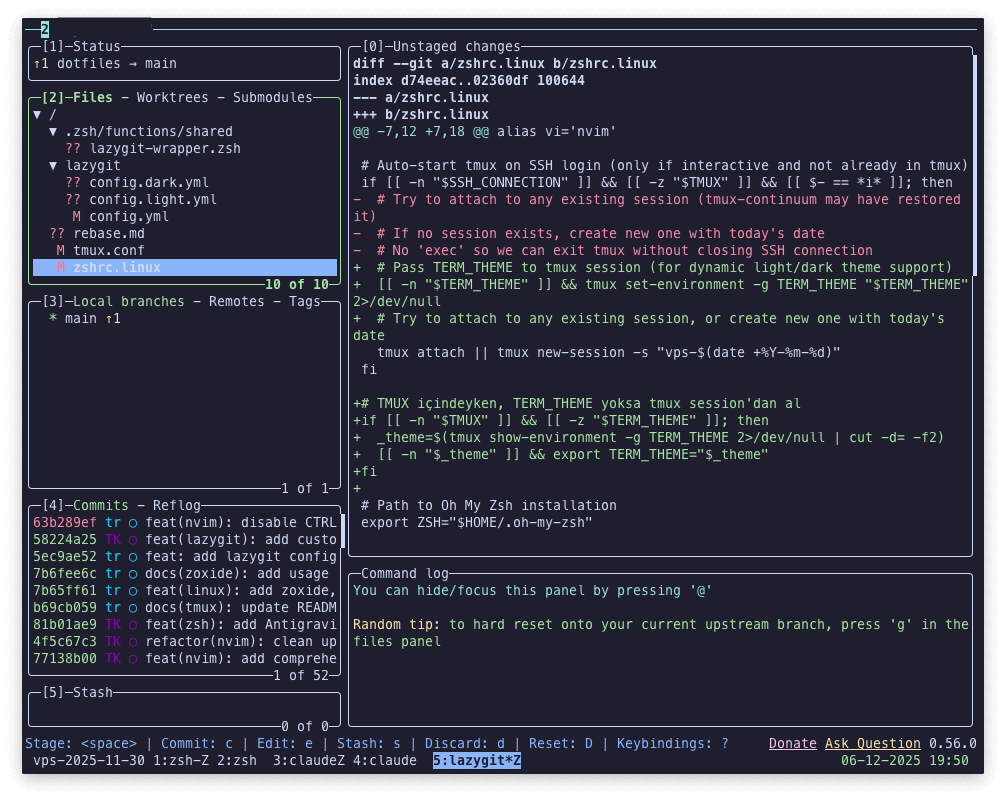Open the Local branches tab

pos(128,302)
